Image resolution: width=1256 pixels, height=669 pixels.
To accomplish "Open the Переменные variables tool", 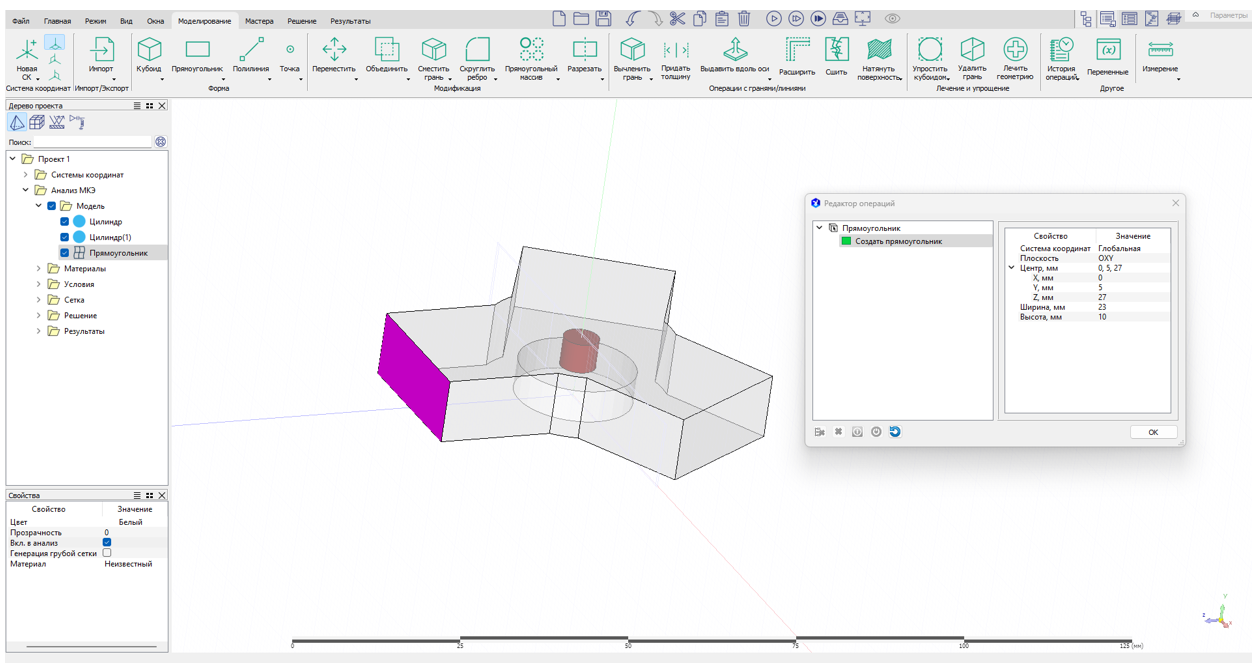I will click(x=1107, y=55).
